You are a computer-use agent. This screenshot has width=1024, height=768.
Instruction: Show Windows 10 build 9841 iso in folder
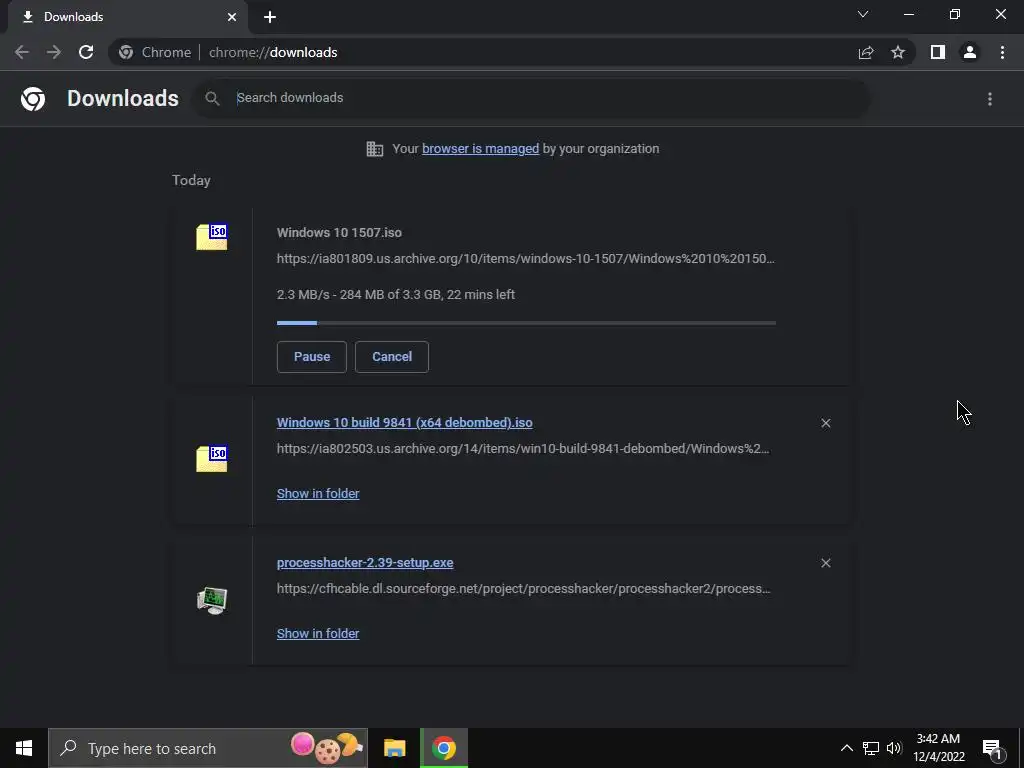point(318,494)
